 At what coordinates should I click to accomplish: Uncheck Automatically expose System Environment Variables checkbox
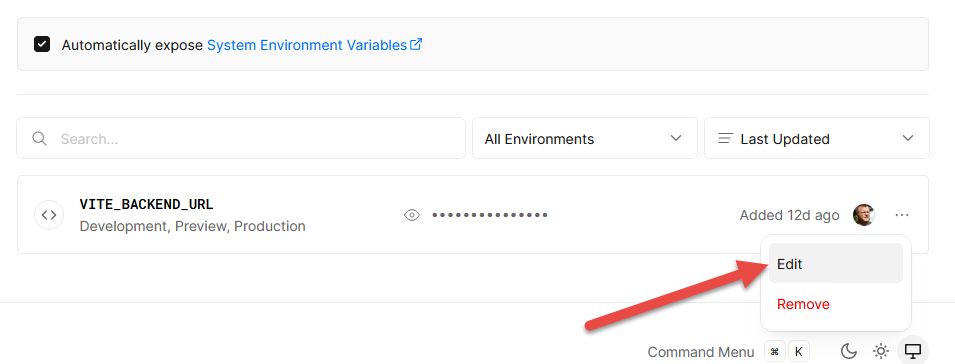coord(42,44)
